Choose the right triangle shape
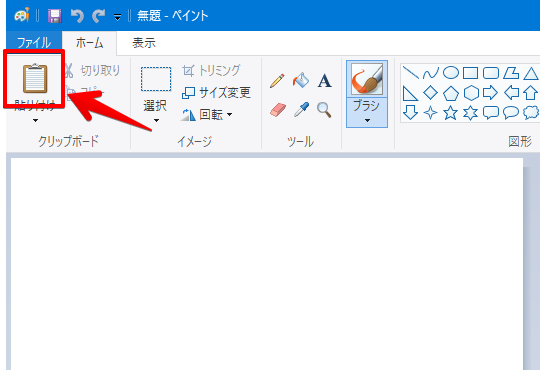This screenshot has height=370, width=540. pos(411,93)
